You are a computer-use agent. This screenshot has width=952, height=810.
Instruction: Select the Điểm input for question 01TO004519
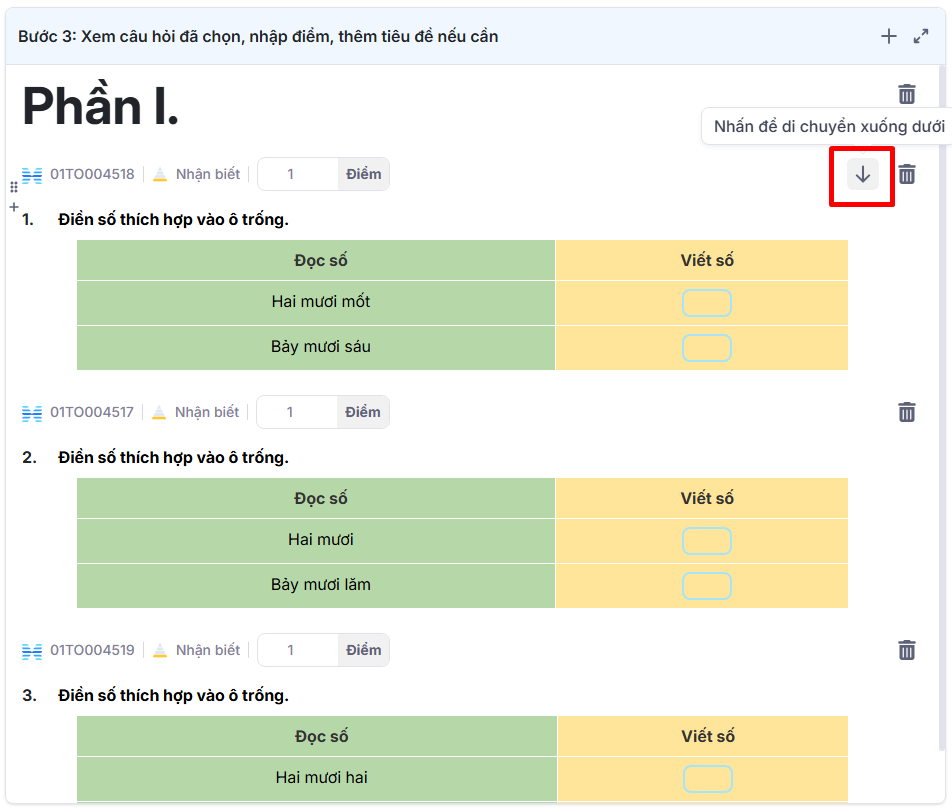tap(297, 650)
